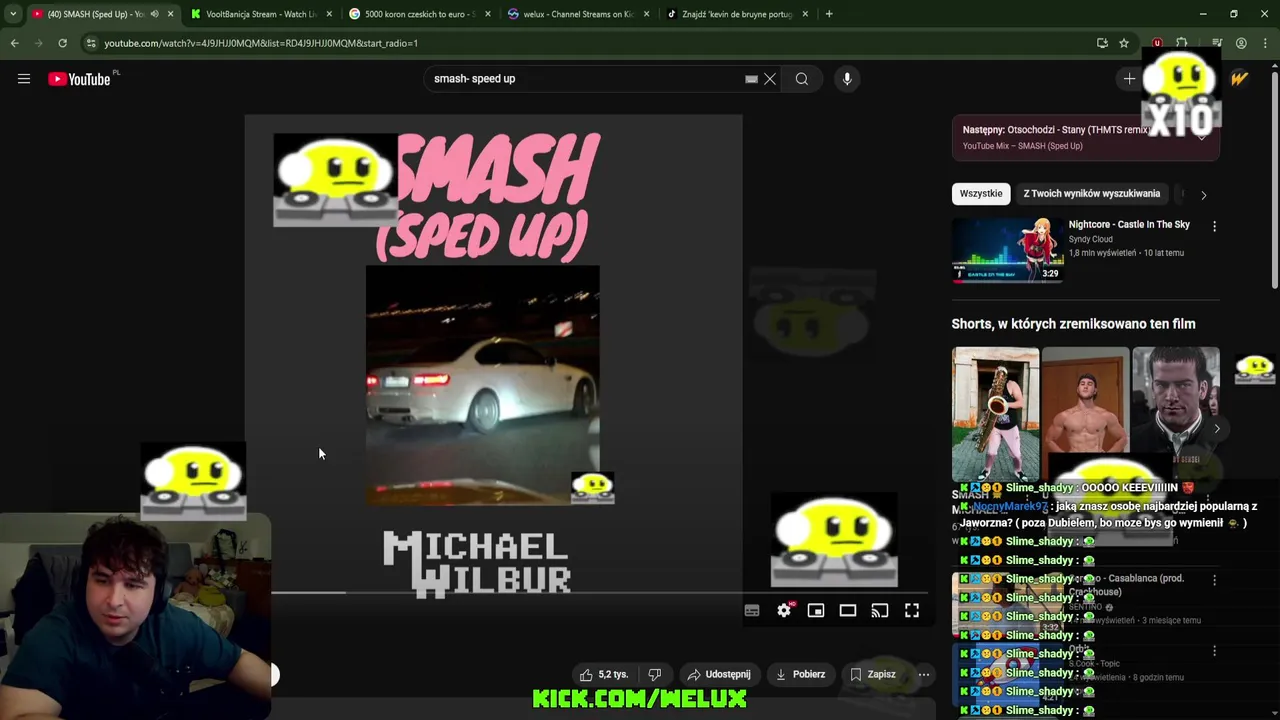This screenshot has width=1280, height=720.
Task: Open the Nightcore - Castle In The Sky title
Action: 1129,225
